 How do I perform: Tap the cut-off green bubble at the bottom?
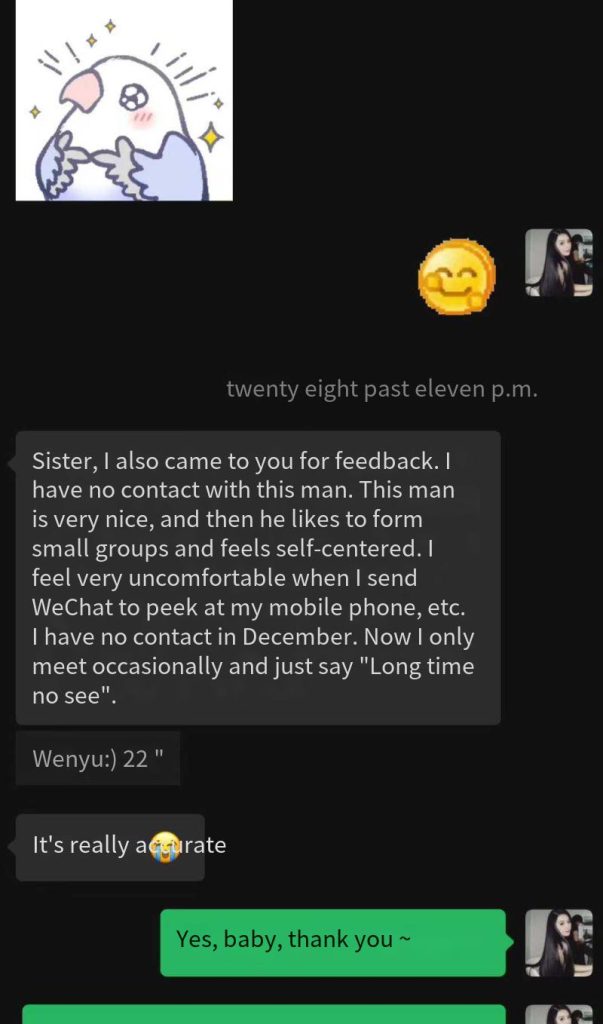click(264, 1014)
